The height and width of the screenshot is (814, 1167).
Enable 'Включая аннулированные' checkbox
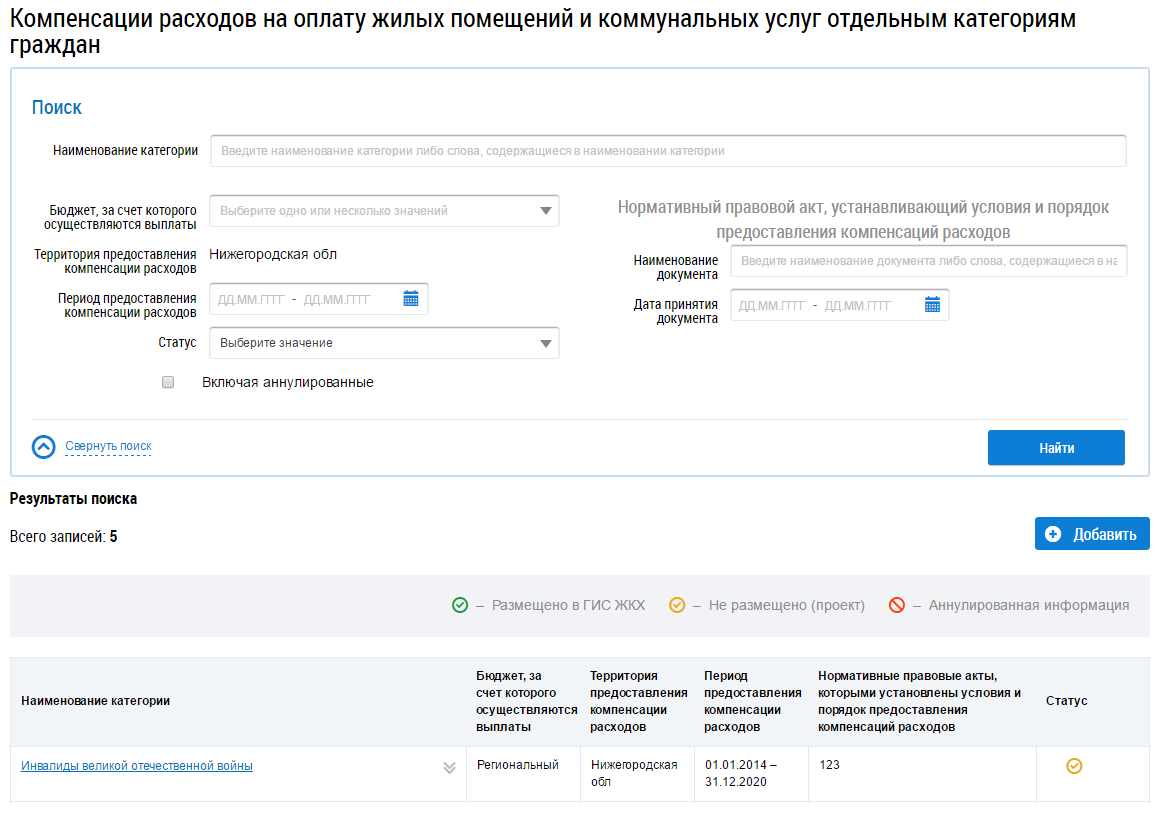tap(168, 382)
